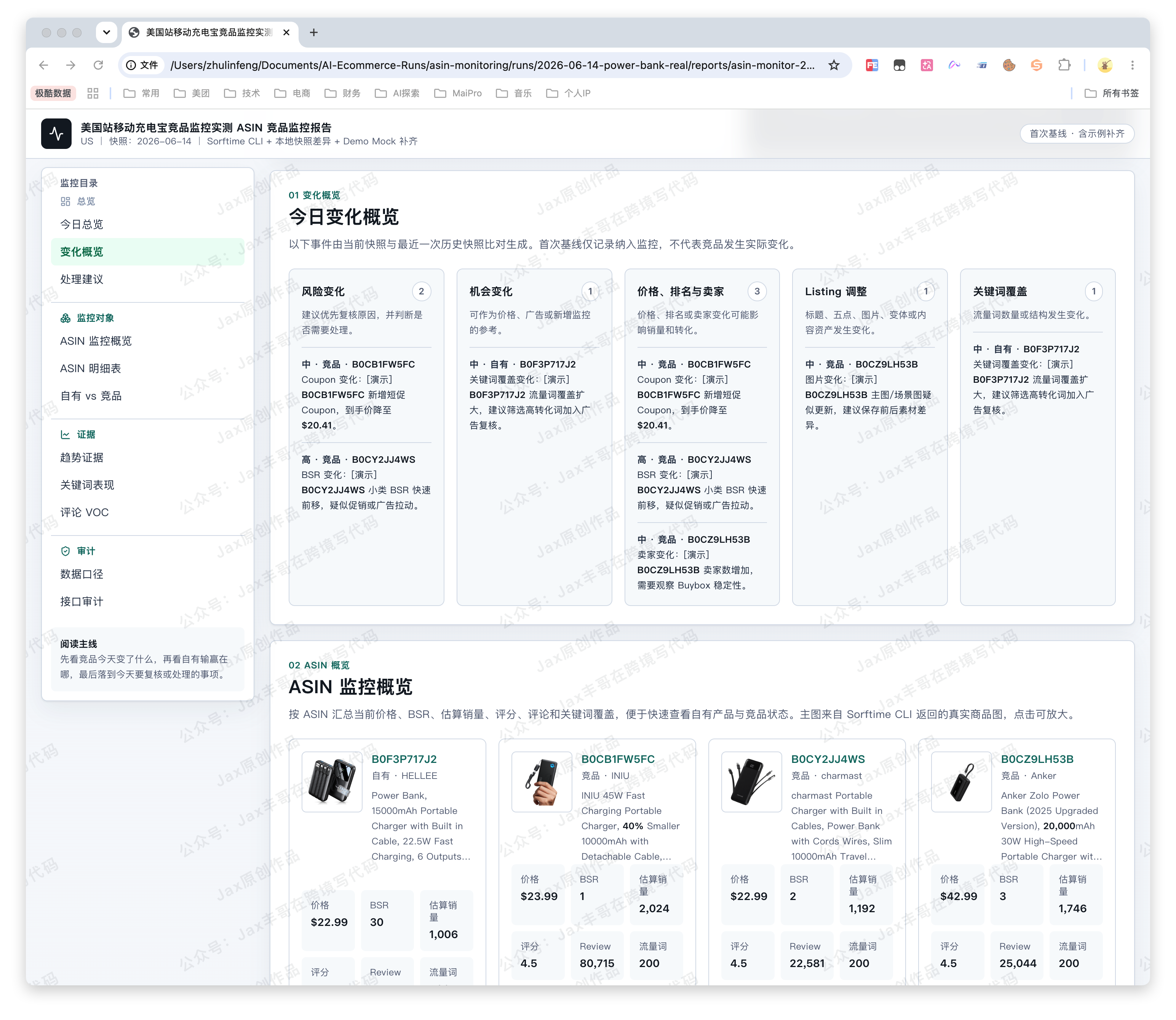Open 接口审计 in the sidebar
The height and width of the screenshot is (1020, 1176).
coord(147,602)
